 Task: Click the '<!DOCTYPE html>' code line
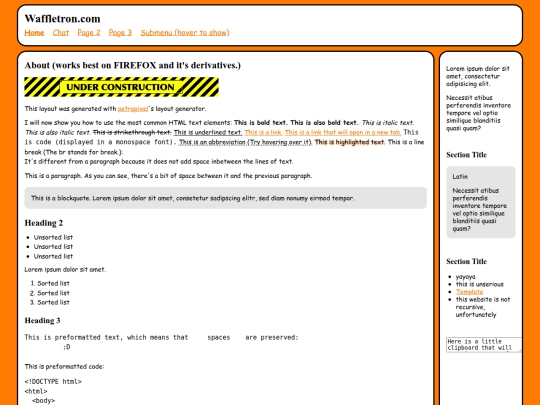point(53,382)
